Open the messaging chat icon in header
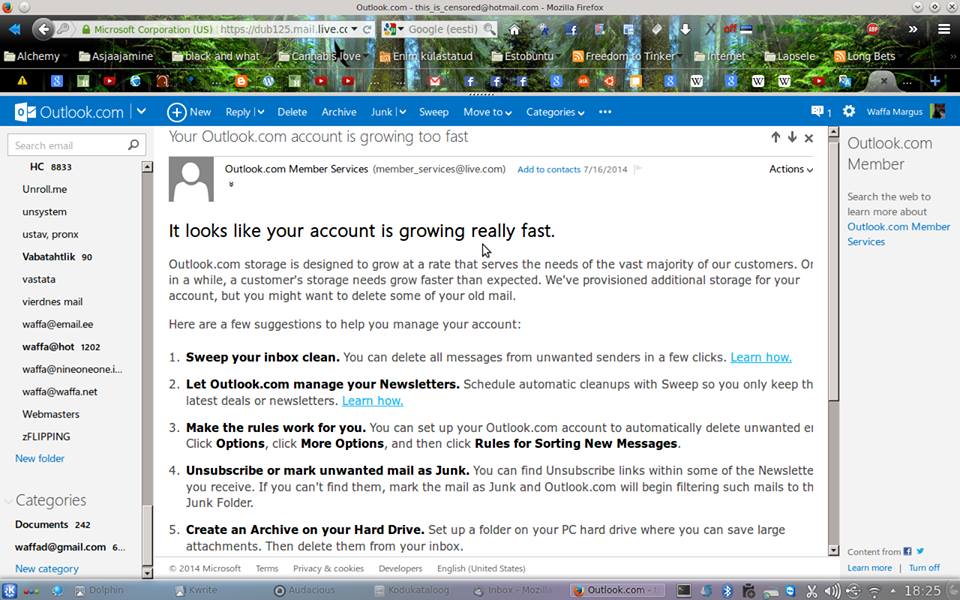The height and width of the screenshot is (600, 960). [x=817, y=111]
